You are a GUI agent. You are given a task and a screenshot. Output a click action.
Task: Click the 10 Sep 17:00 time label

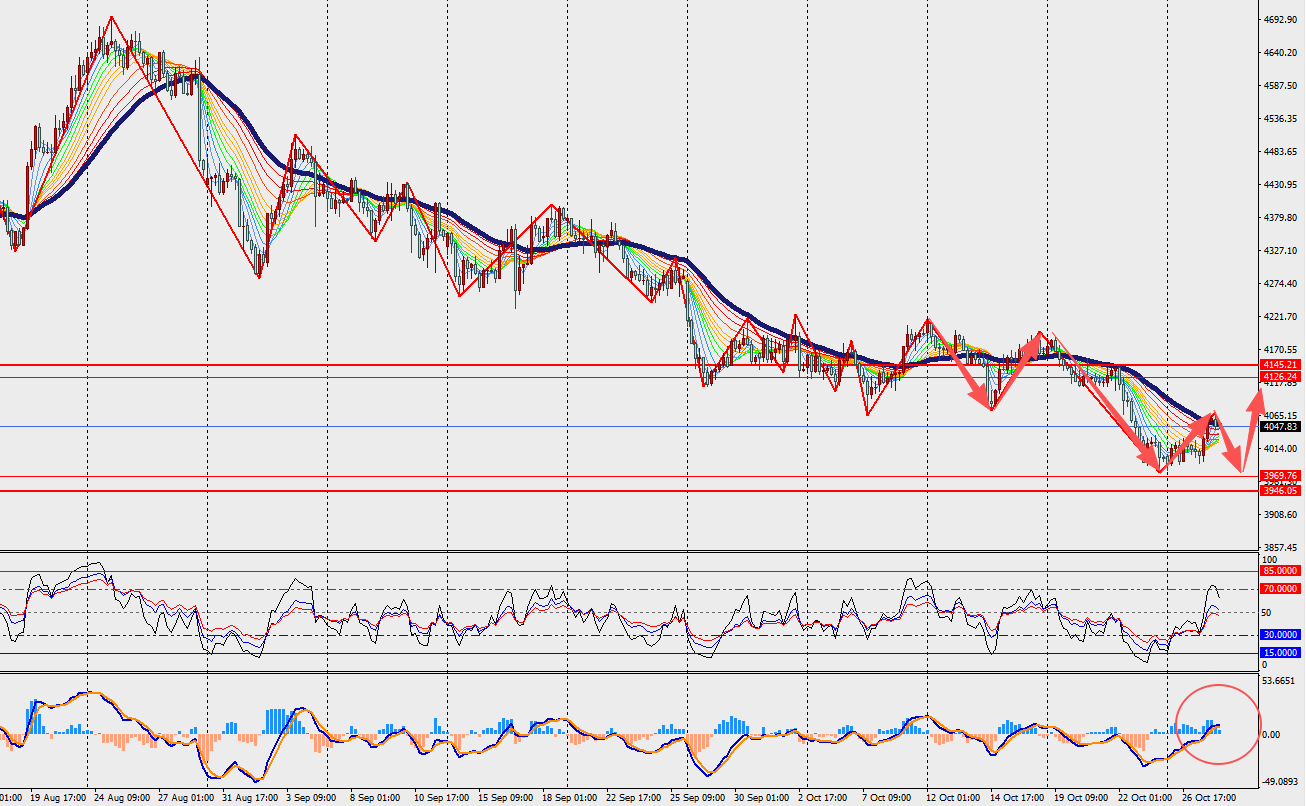[441, 798]
